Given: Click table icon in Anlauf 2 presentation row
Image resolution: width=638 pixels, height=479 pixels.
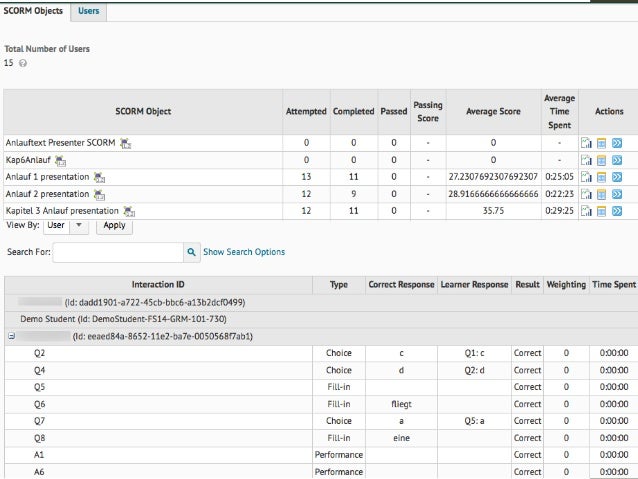Looking at the screenshot, I should [x=602, y=194].
